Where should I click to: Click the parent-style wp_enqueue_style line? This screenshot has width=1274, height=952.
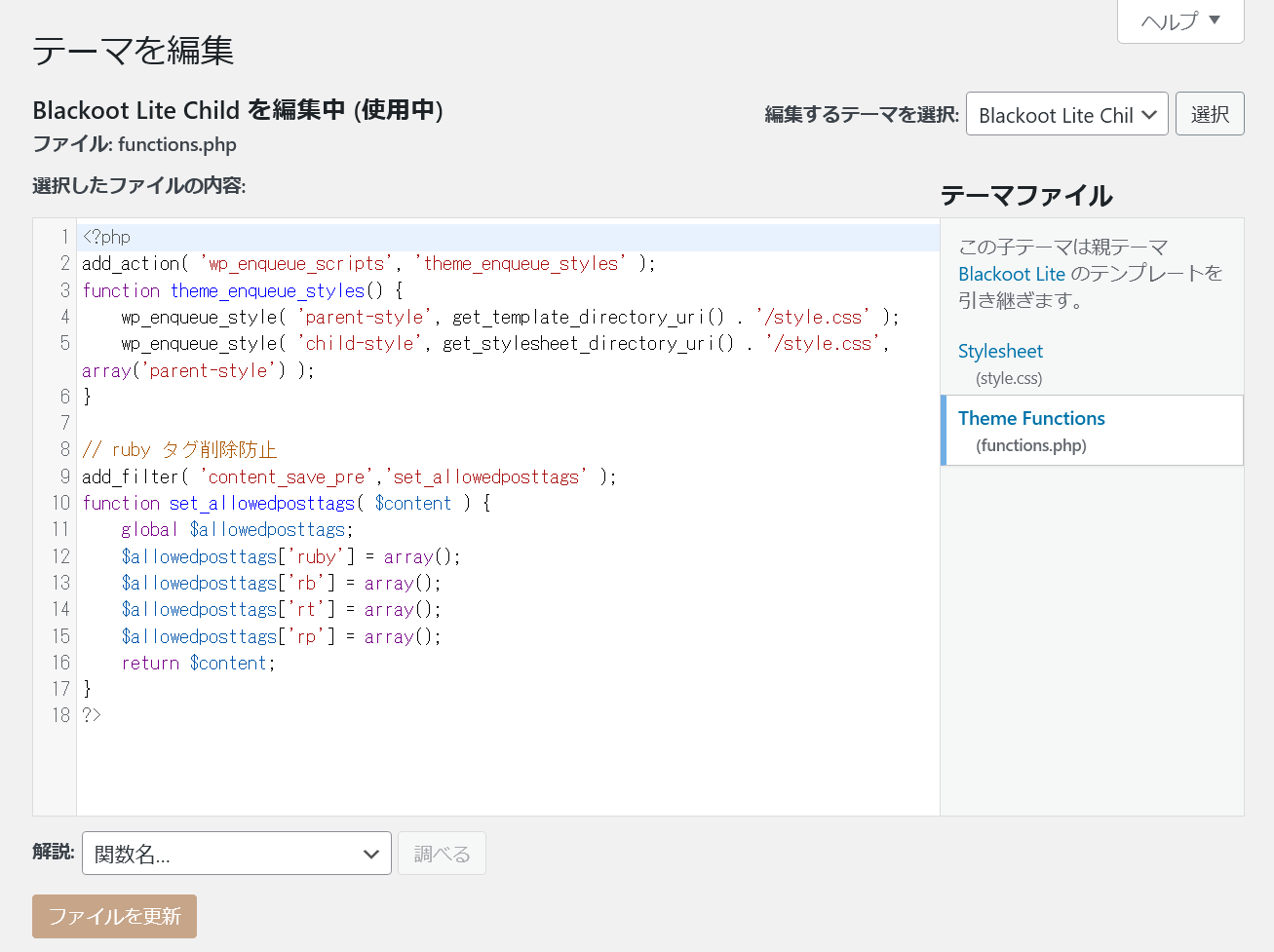click(x=510, y=317)
